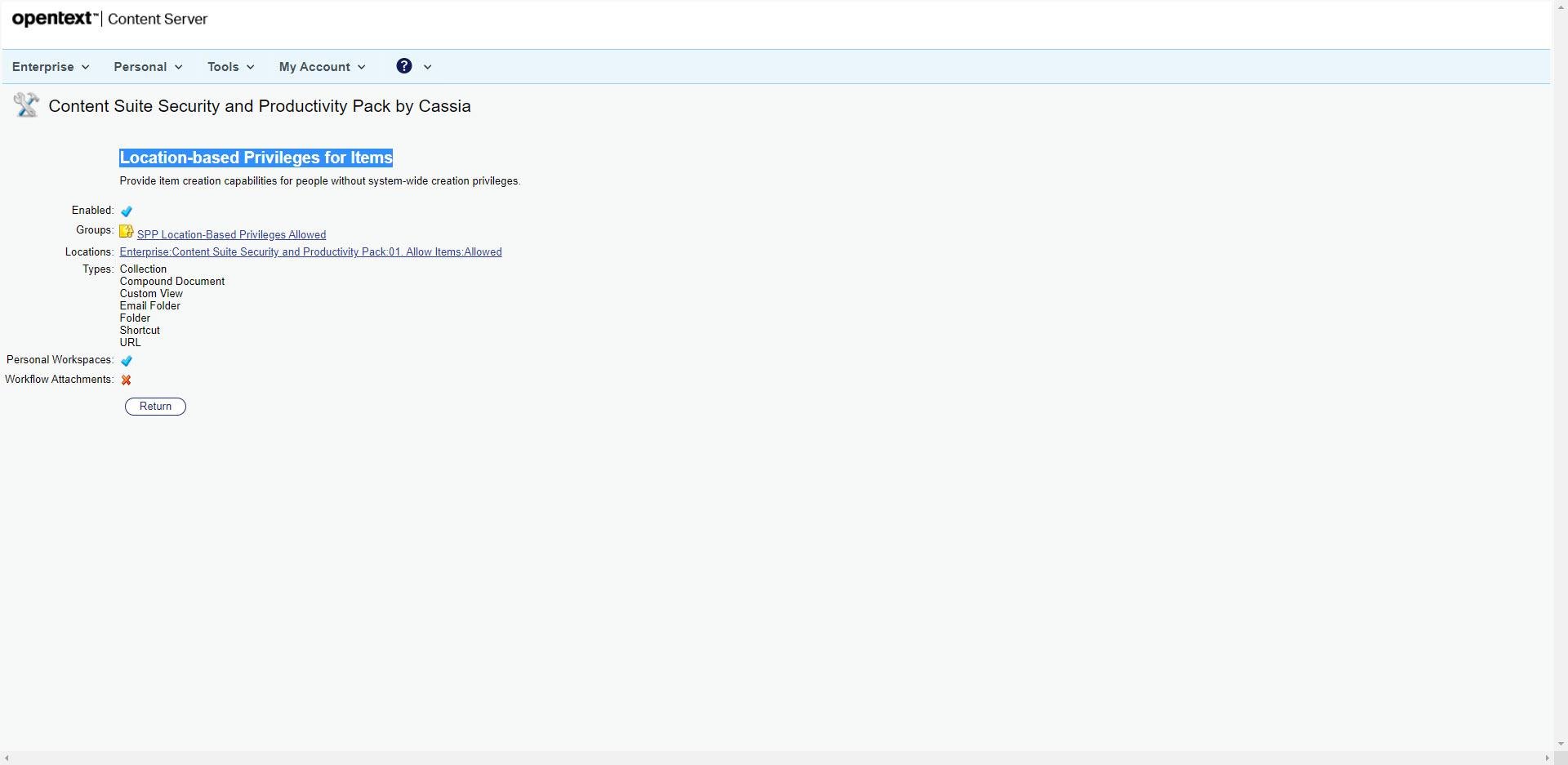Click the 'Shortcut' type entry
The width and height of the screenshot is (1568, 765).
click(x=140, y=331)
